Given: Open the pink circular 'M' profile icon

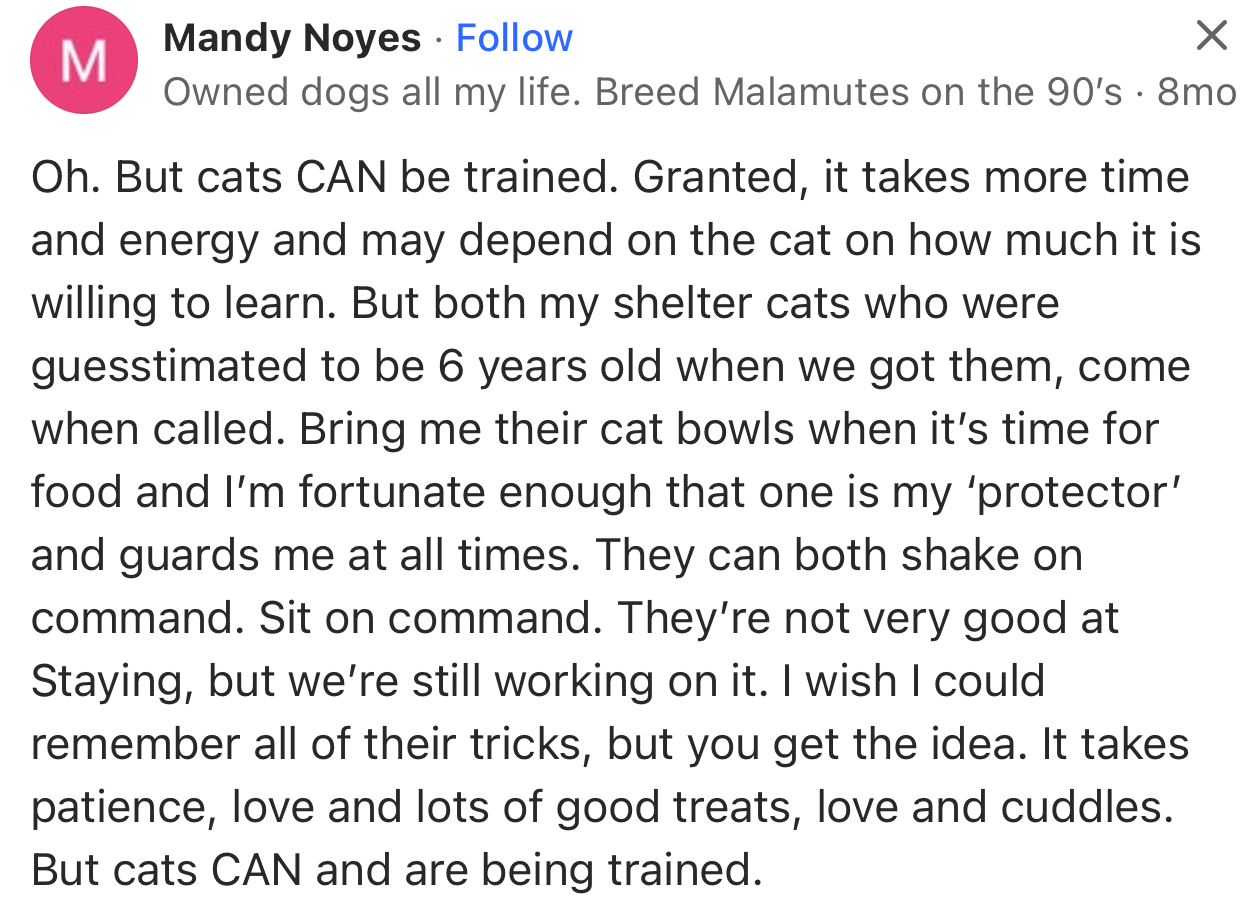Looking at the screenshot, I should pyautogui.click(x=84, y=60).
